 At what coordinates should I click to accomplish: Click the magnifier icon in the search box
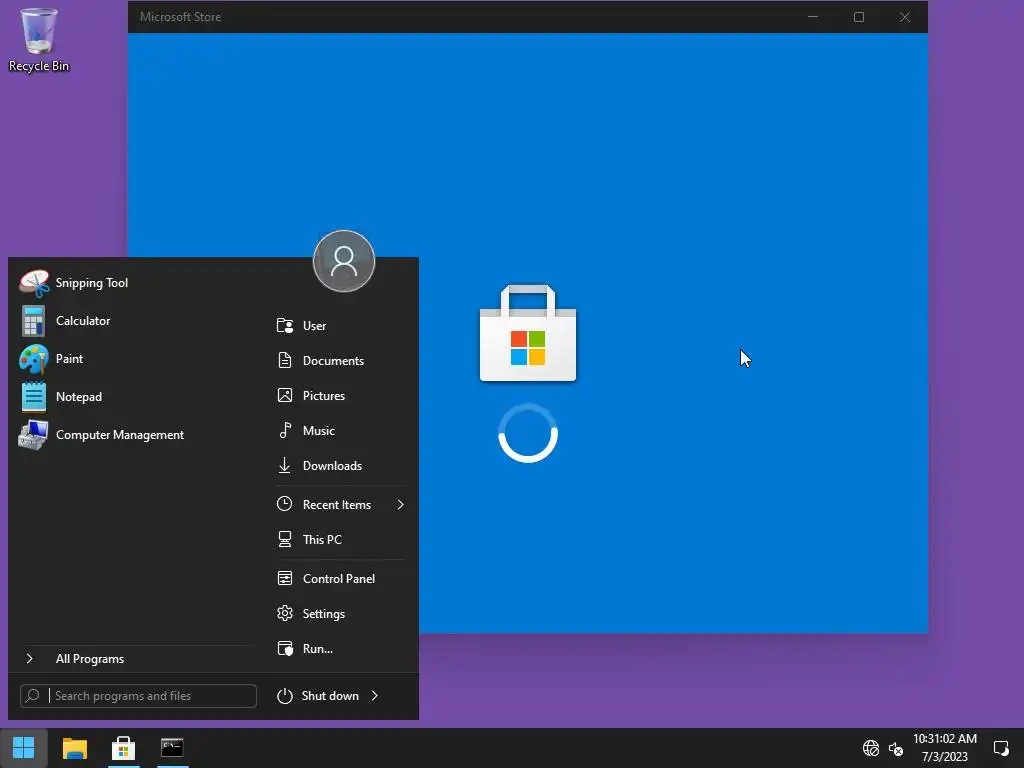pyautogui.click(x=33, y=696)
